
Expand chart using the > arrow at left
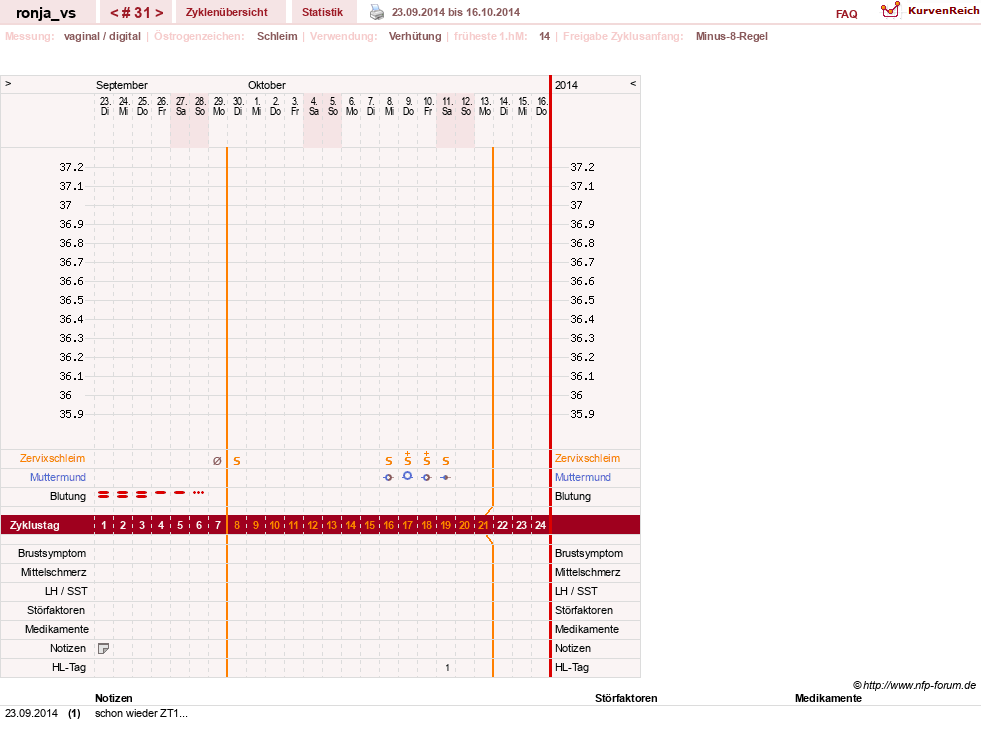pos(8,83)
